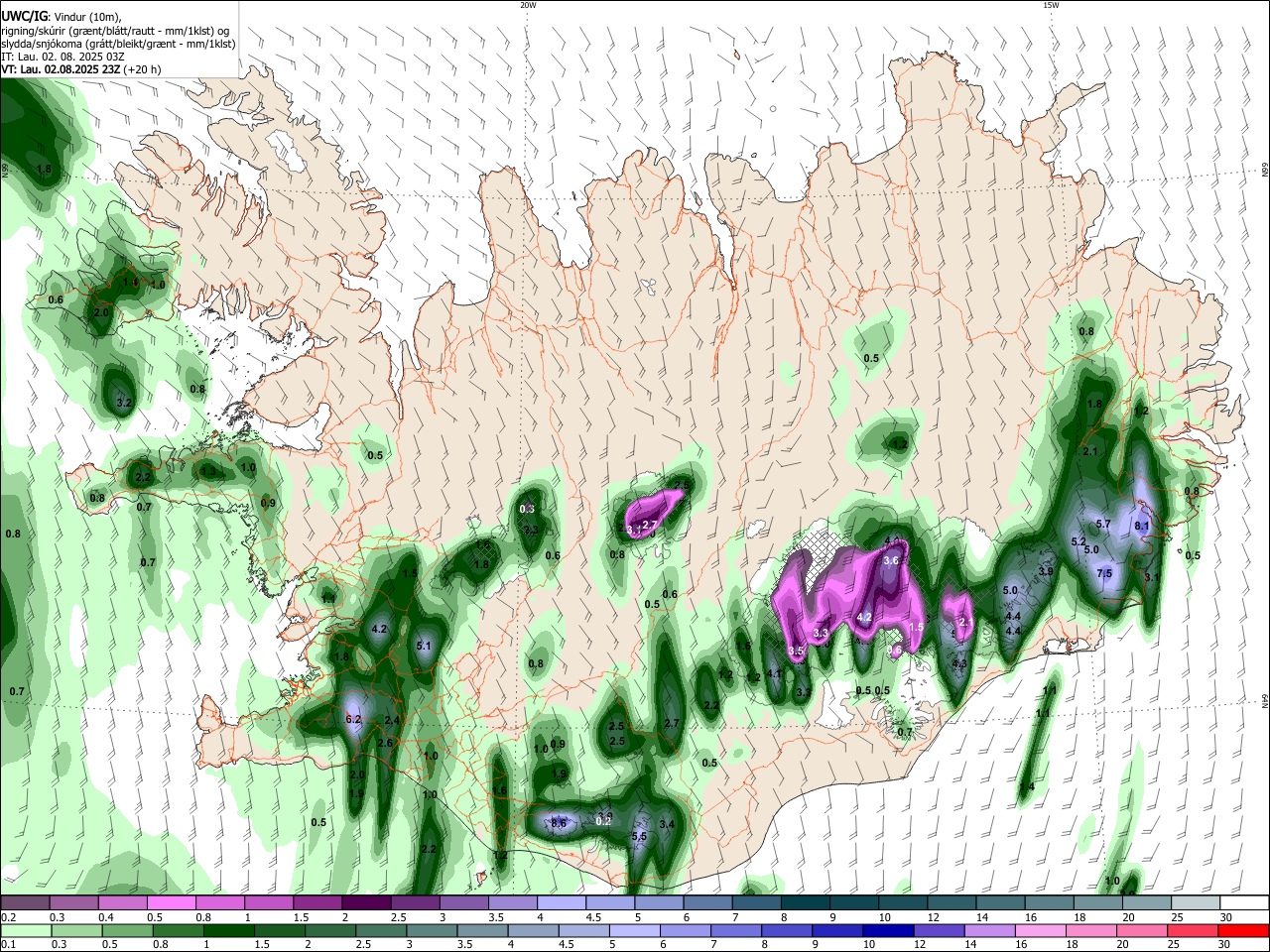Pick the pale green 0.1–0.3 rain legend swatch
Viewport: 1270px width, 952px height.
pyautogui.click(x=25, y=931)
